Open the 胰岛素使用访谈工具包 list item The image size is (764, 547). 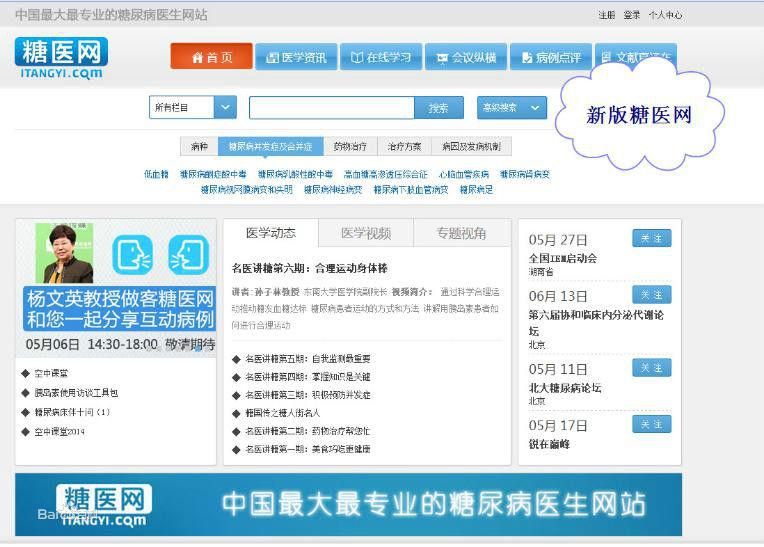click(76, 393)
